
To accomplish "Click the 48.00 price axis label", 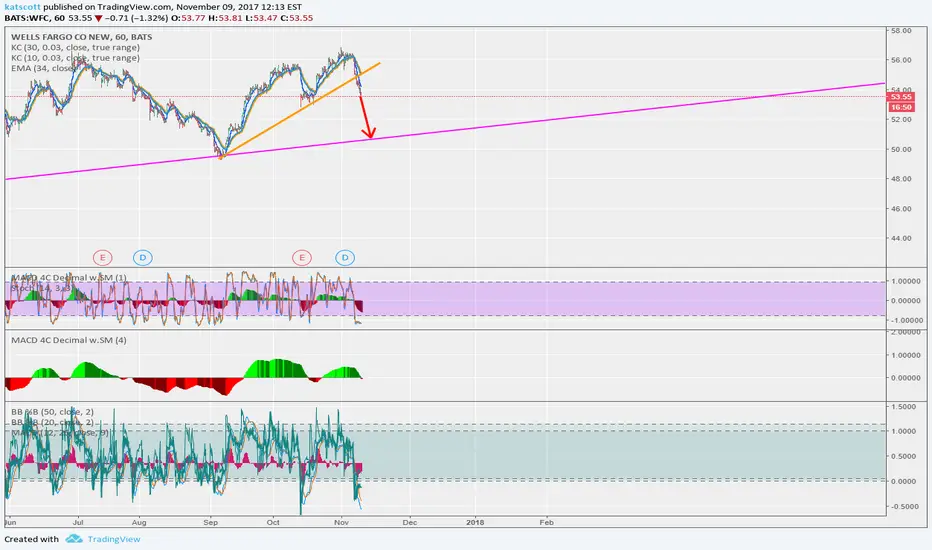I will tap(901, 178).
